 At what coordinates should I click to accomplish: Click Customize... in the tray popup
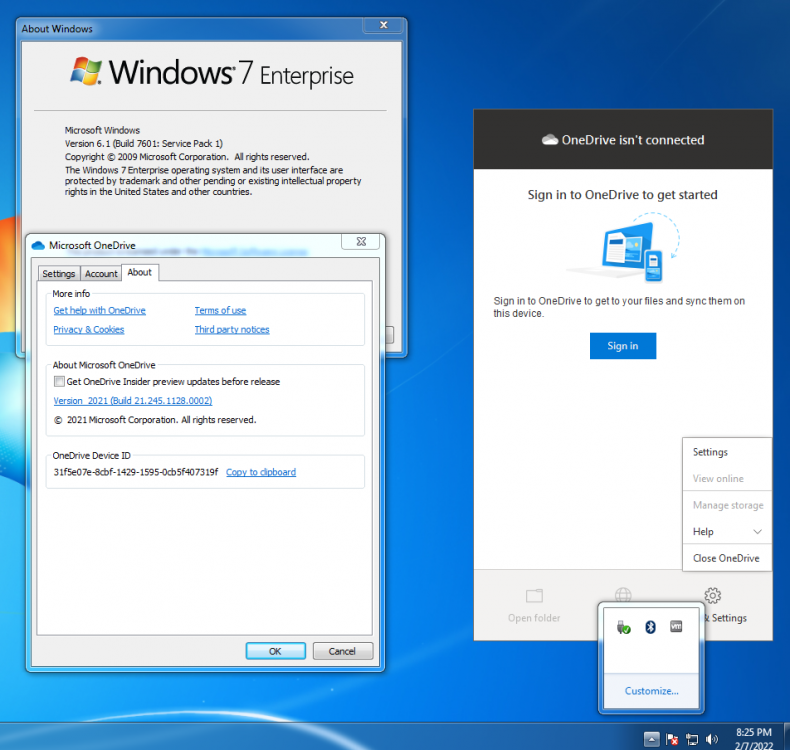pos(651,691)
